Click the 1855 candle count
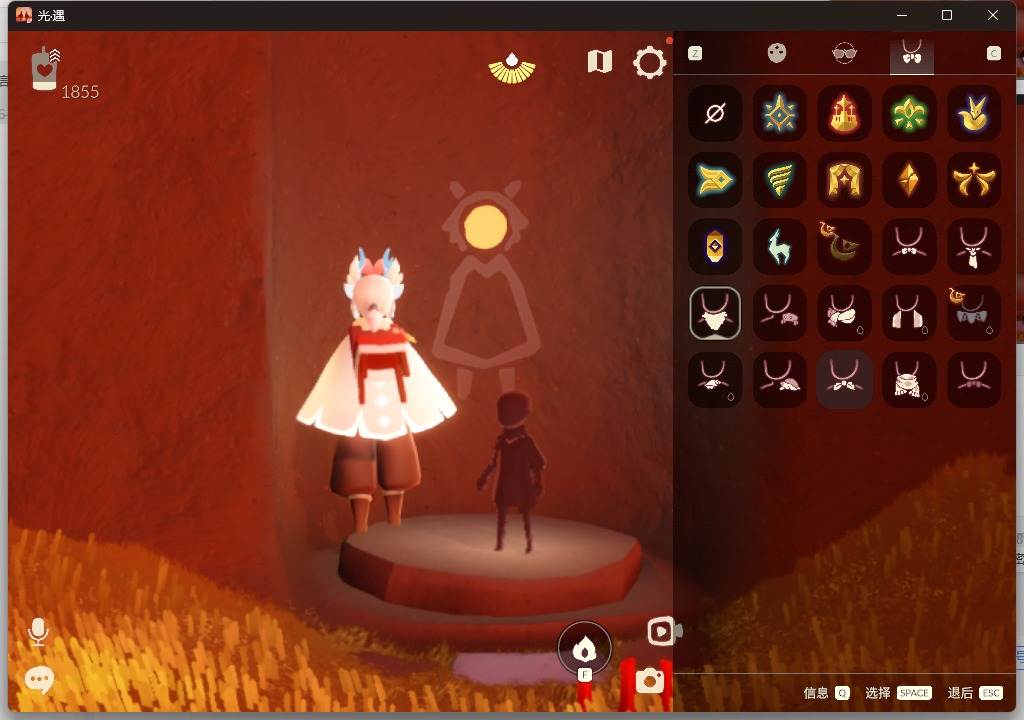1024x720 pixels. pos(80,91)
